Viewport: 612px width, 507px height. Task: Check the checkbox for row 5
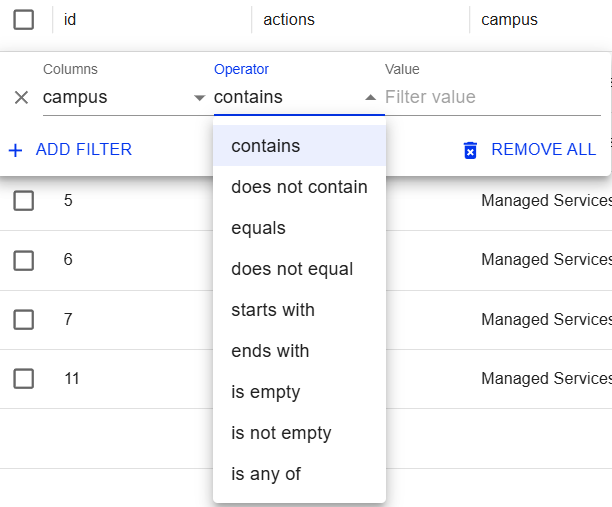(23, 201)
